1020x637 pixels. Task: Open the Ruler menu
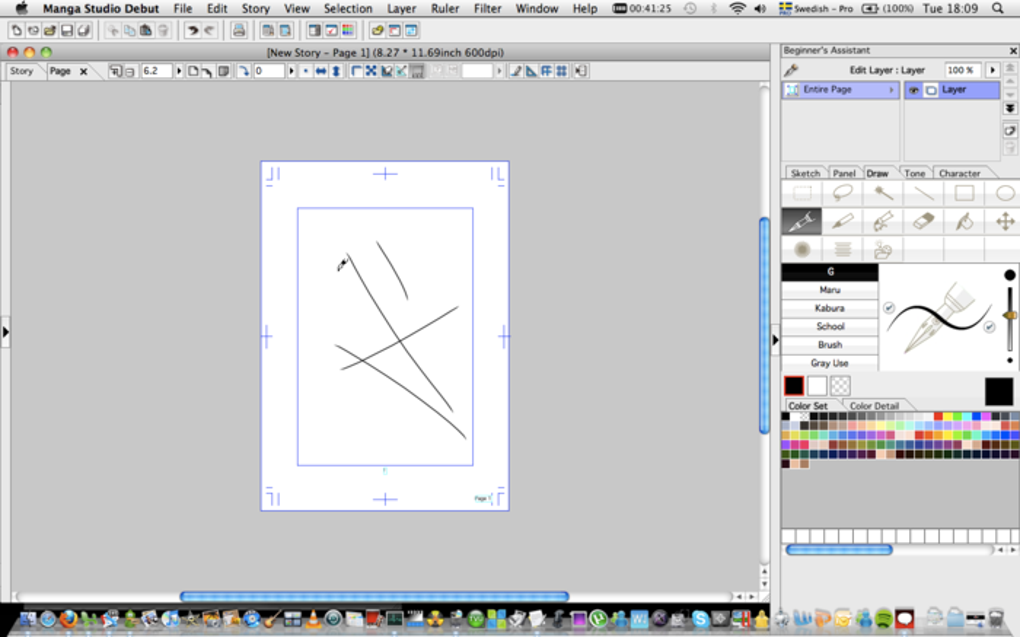pos(445,8)
